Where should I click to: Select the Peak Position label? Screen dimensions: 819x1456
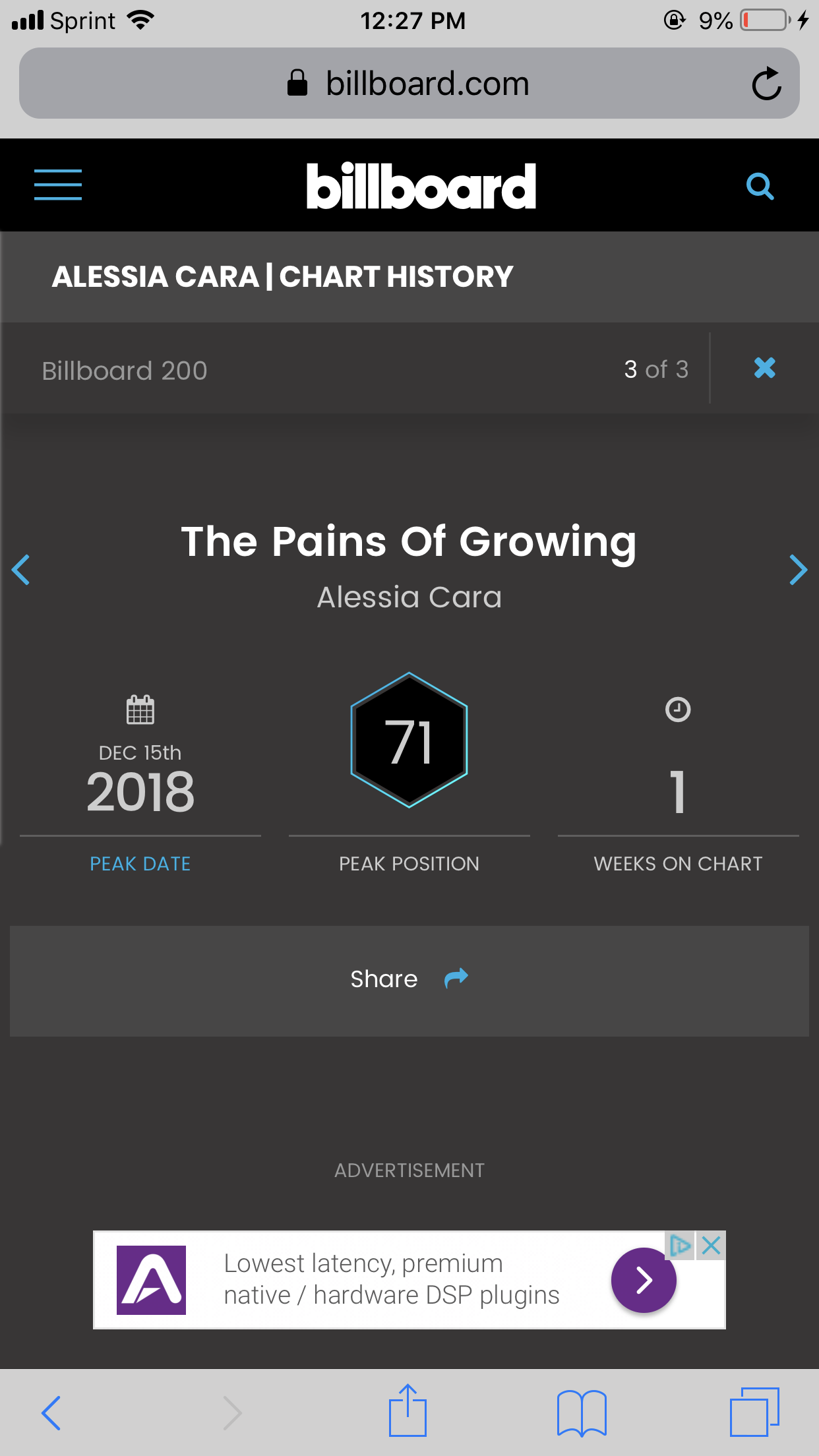pyautogui.click(x=409, y=864)
